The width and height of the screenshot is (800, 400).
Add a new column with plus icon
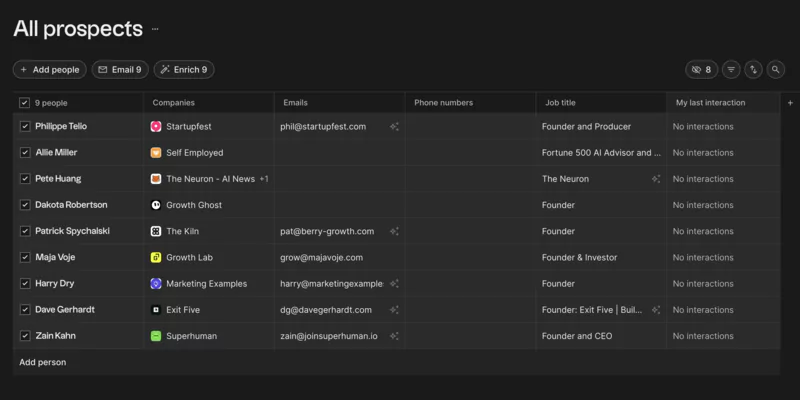coord(790,103)
